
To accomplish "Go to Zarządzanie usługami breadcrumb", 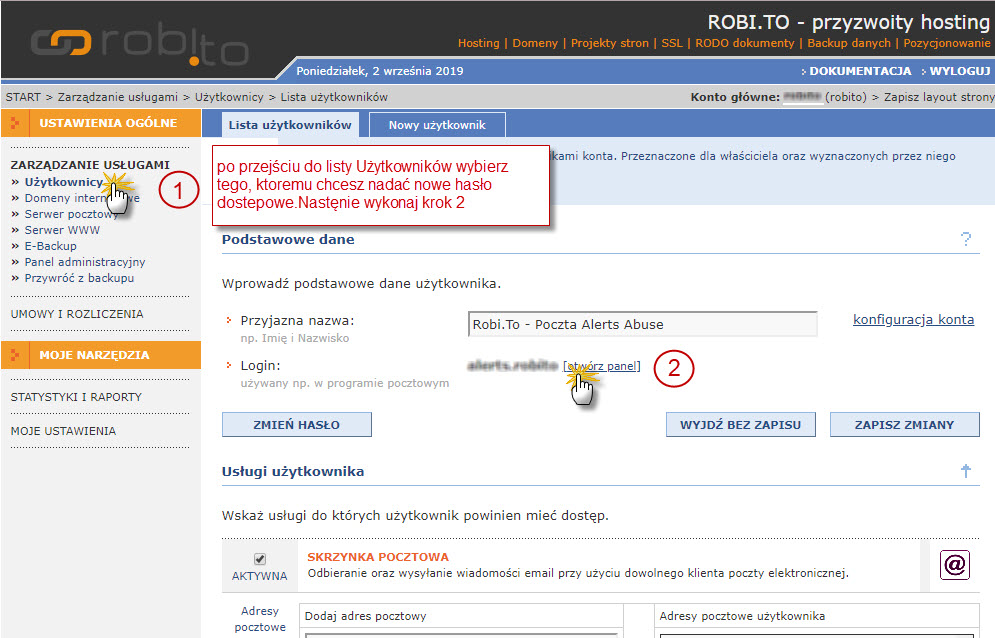I will [x=117, y=97].
